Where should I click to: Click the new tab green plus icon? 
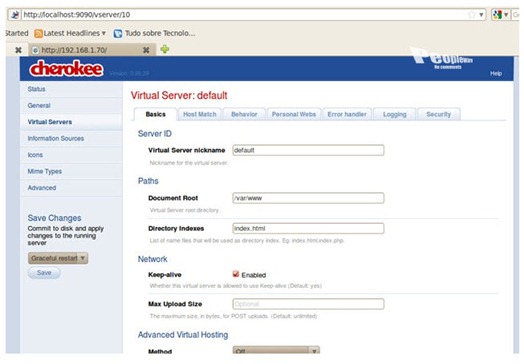[165, 49]
